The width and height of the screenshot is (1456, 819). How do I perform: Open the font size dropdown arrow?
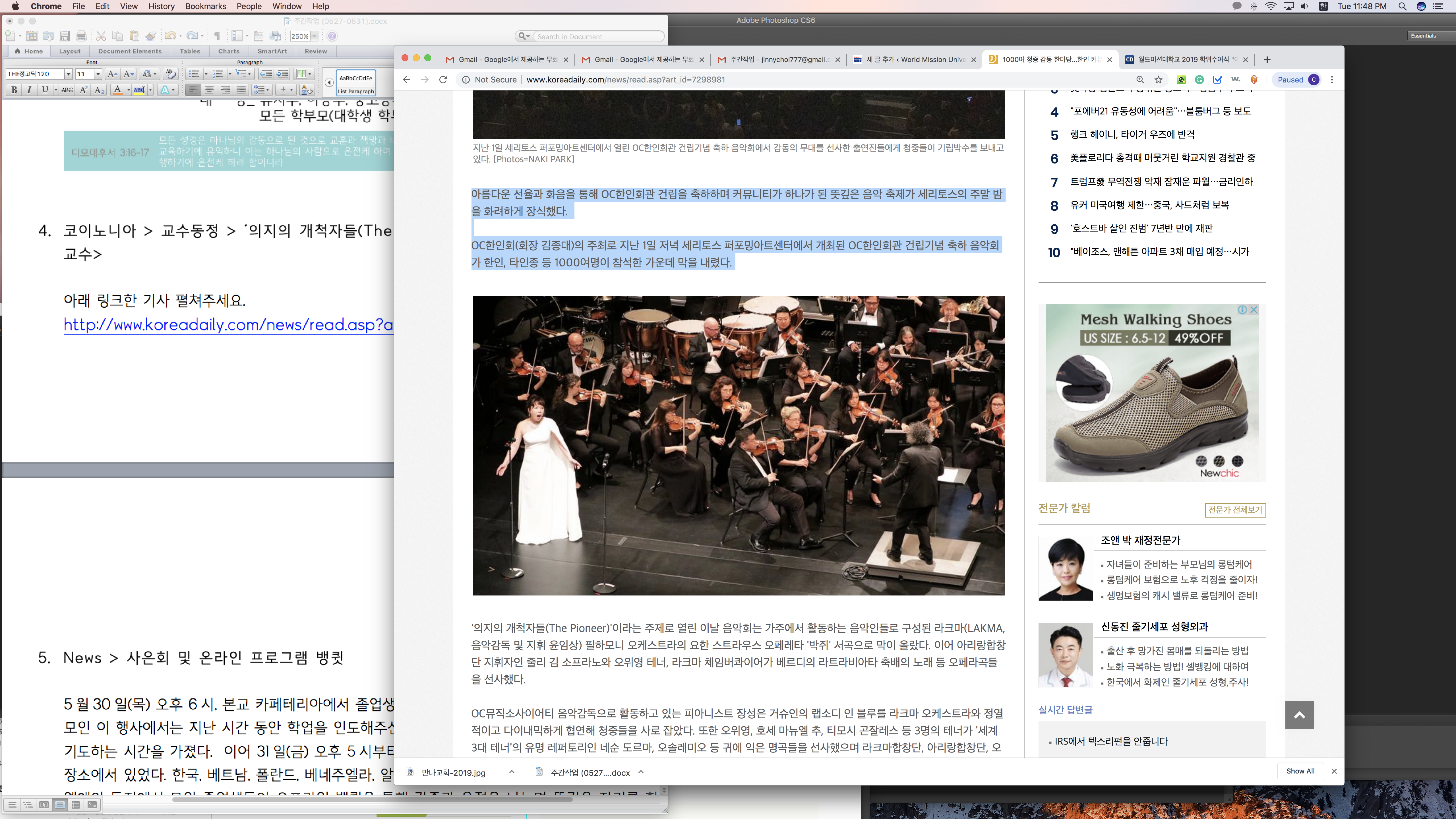click(x=98, y=74)
